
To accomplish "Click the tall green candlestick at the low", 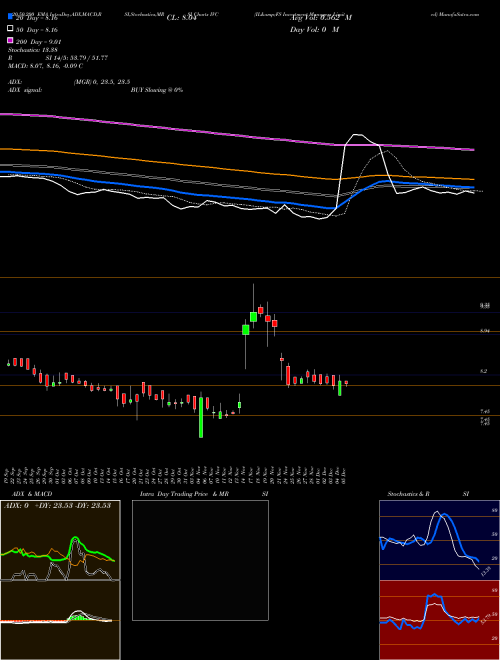I will (x=201, y=417).
